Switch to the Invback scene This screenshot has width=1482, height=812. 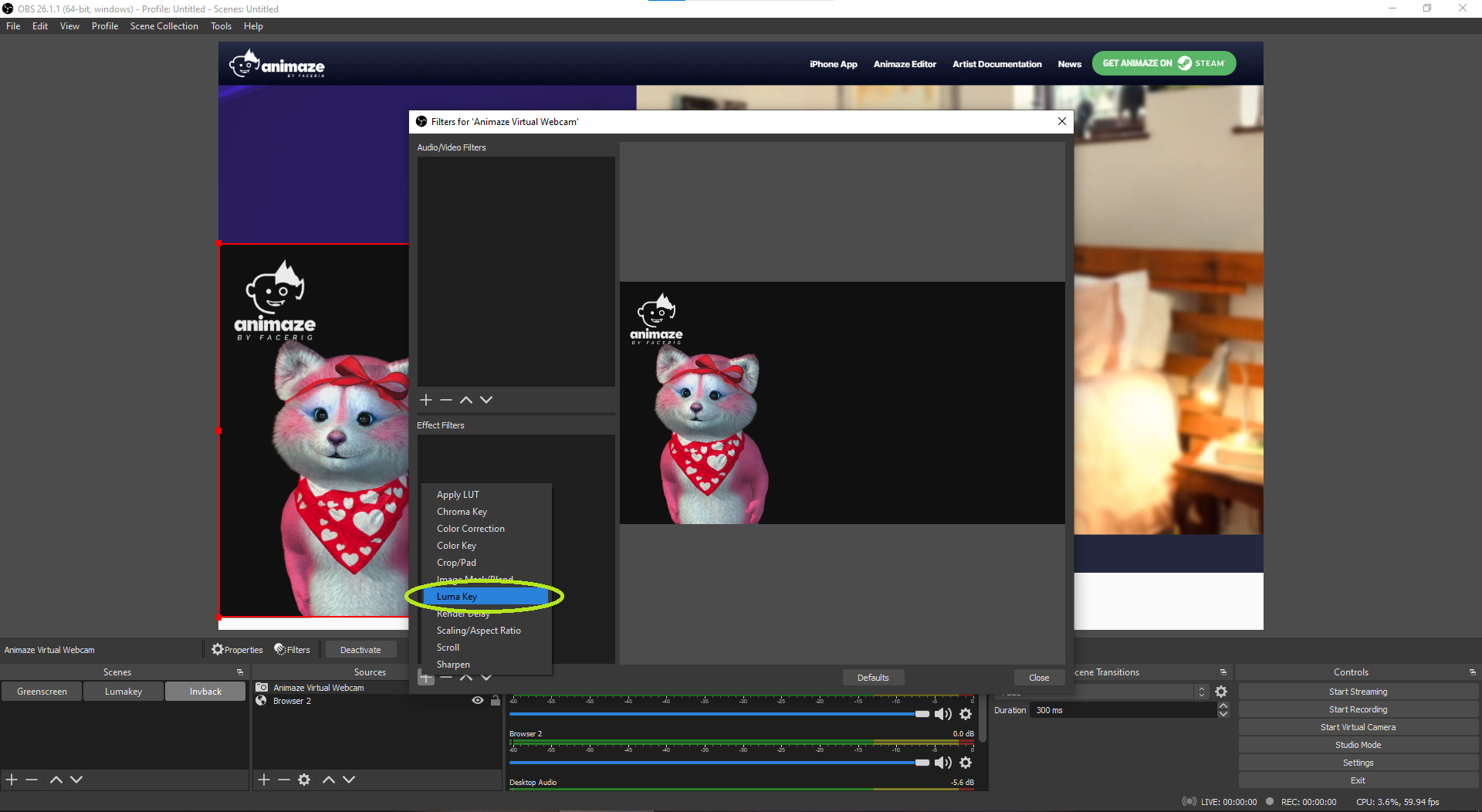pyautogui.click(x=205, y=691)
